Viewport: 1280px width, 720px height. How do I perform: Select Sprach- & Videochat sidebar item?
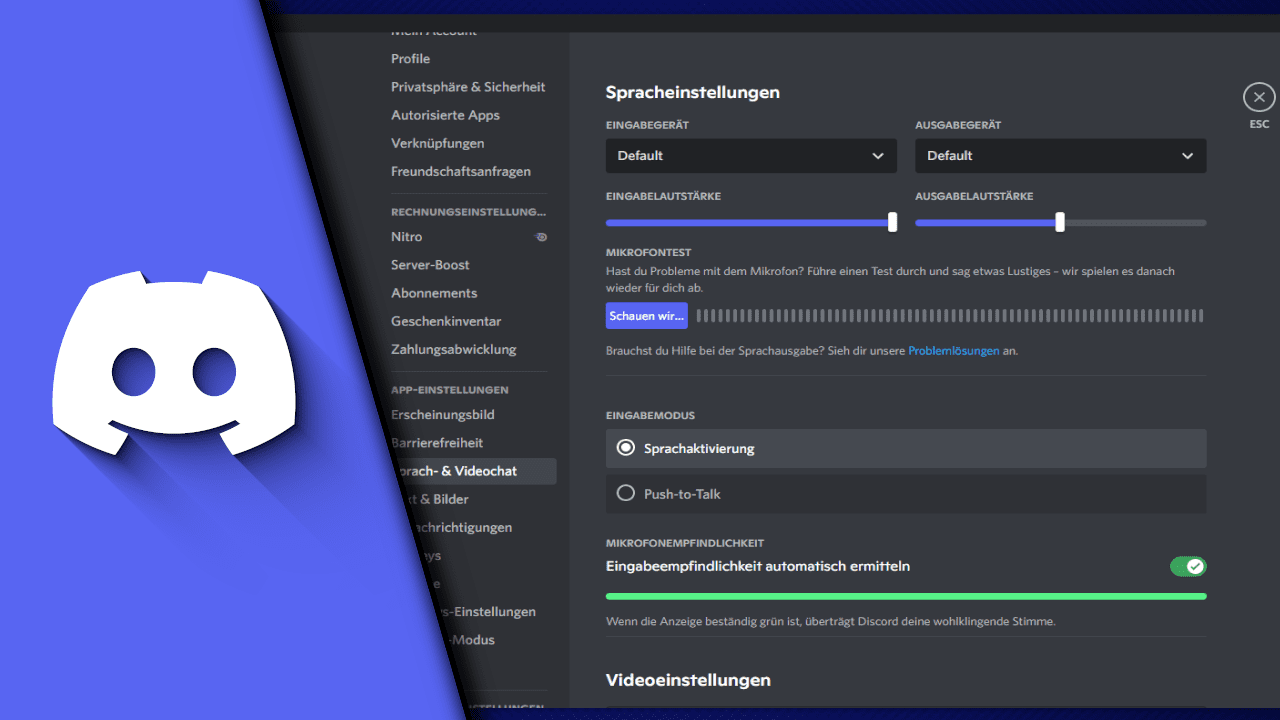[x=474, y=471]
